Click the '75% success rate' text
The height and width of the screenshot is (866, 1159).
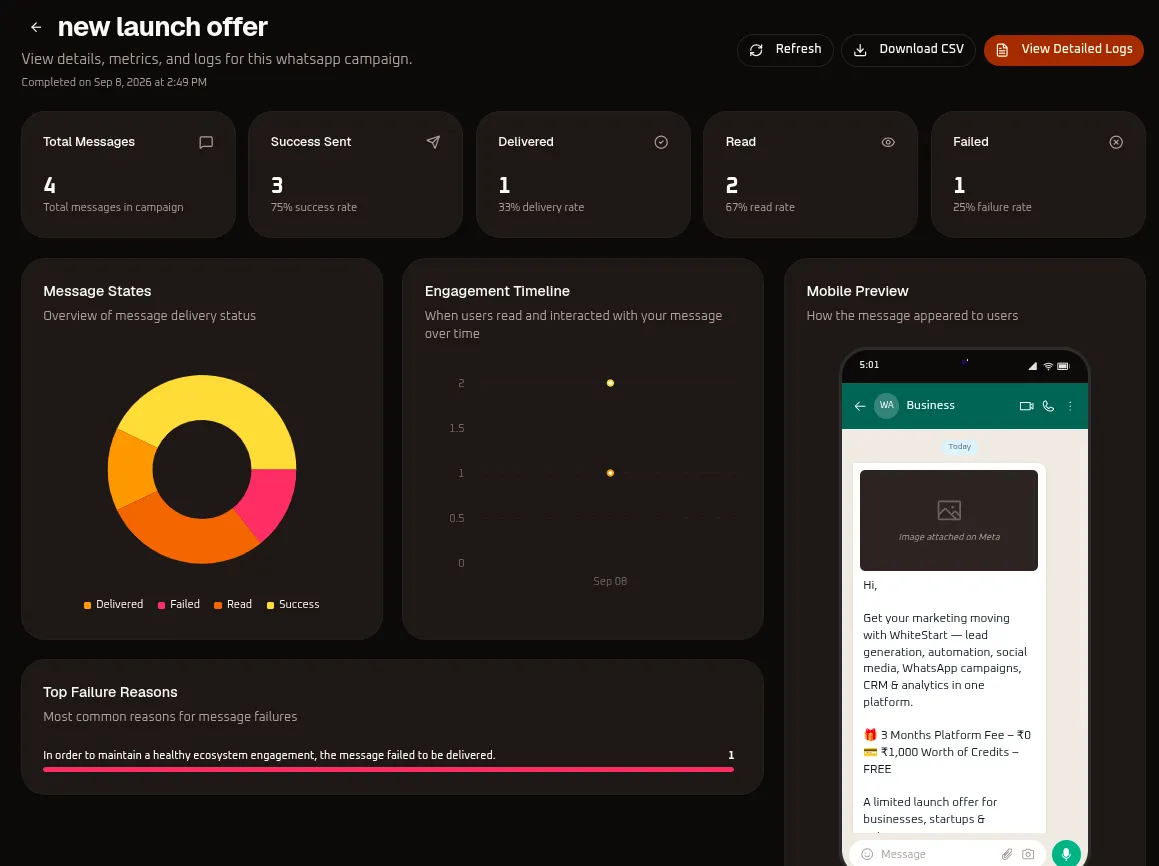pyautogui.click(x=313, y=208)
